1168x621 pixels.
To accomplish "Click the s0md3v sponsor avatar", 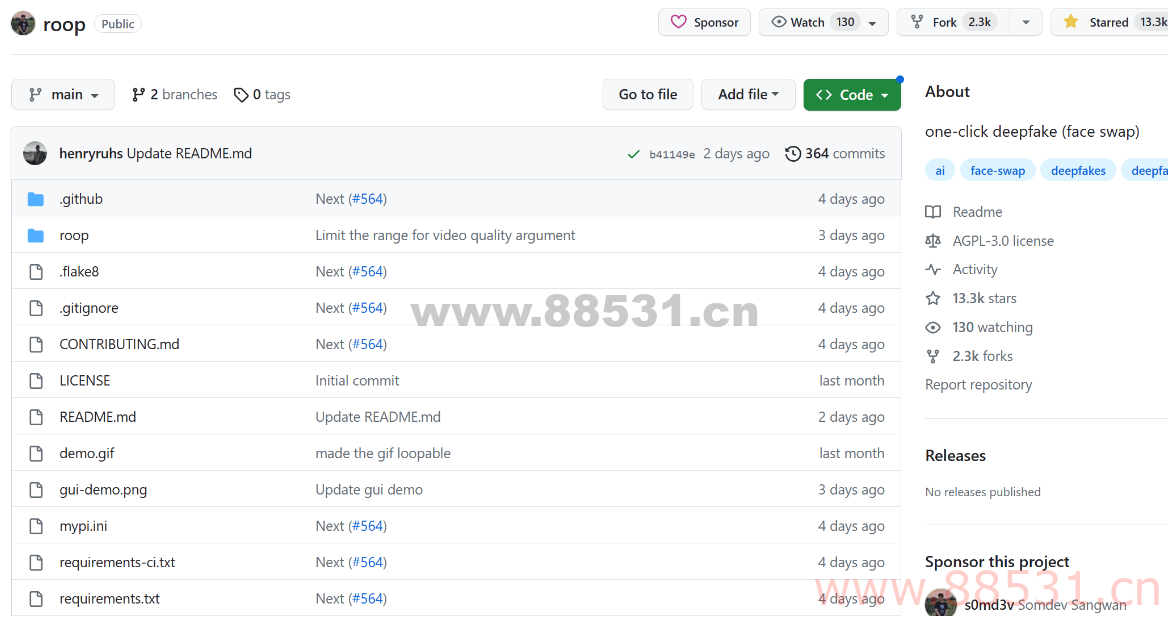I will [x=940, y=604].
